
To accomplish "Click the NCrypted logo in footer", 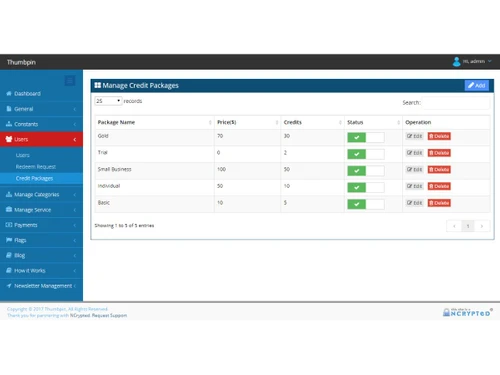I will pos(467,312).
